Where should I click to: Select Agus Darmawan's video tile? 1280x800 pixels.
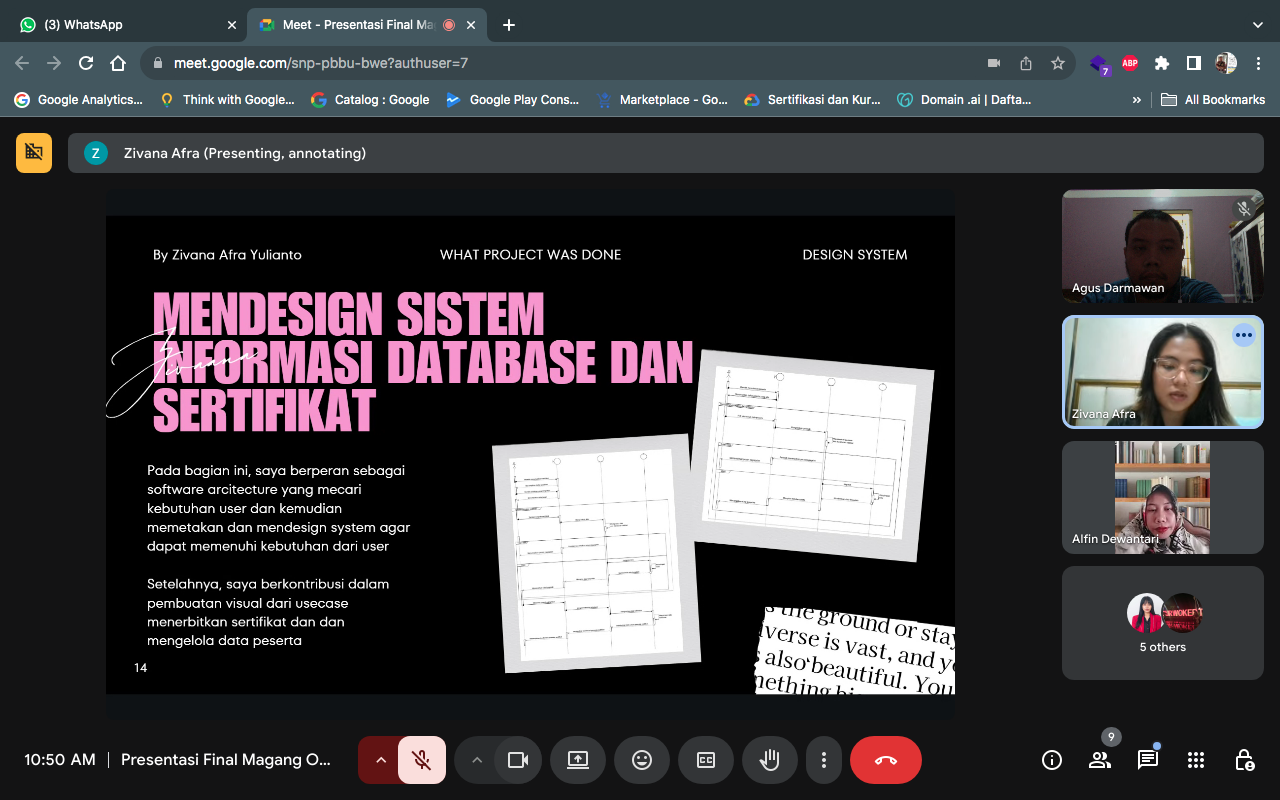pyautogui.click(x=1162, y=246)
